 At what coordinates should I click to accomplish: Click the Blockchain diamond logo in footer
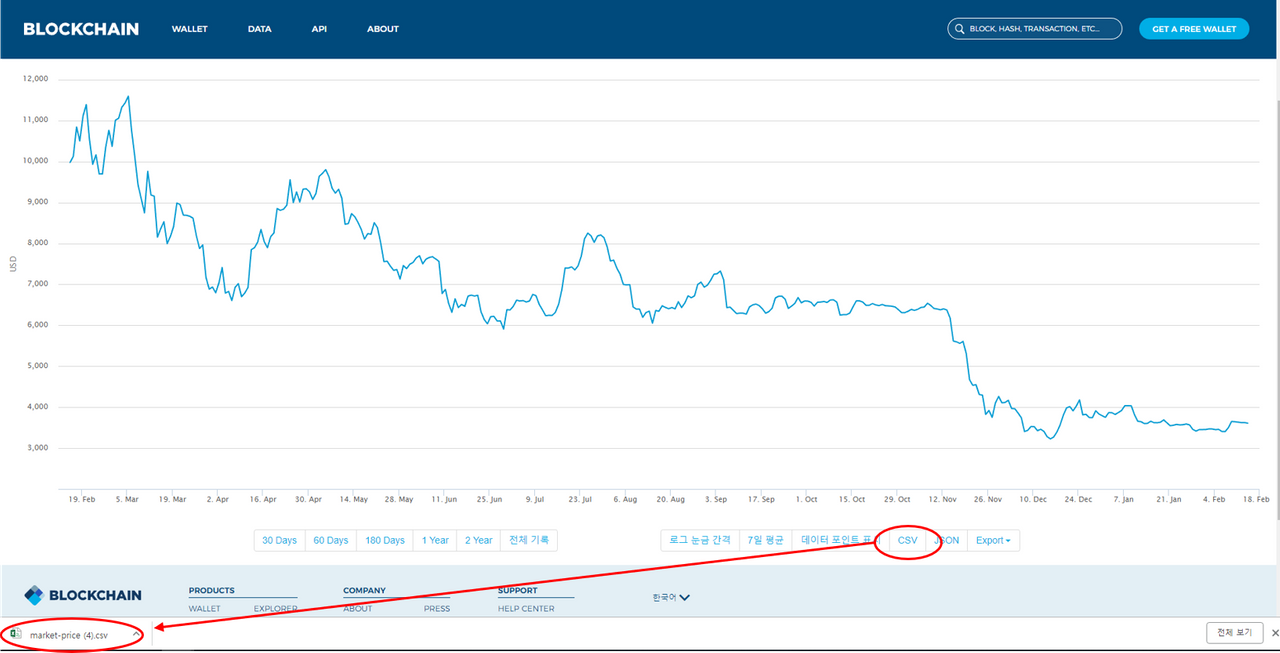(34, 595)
